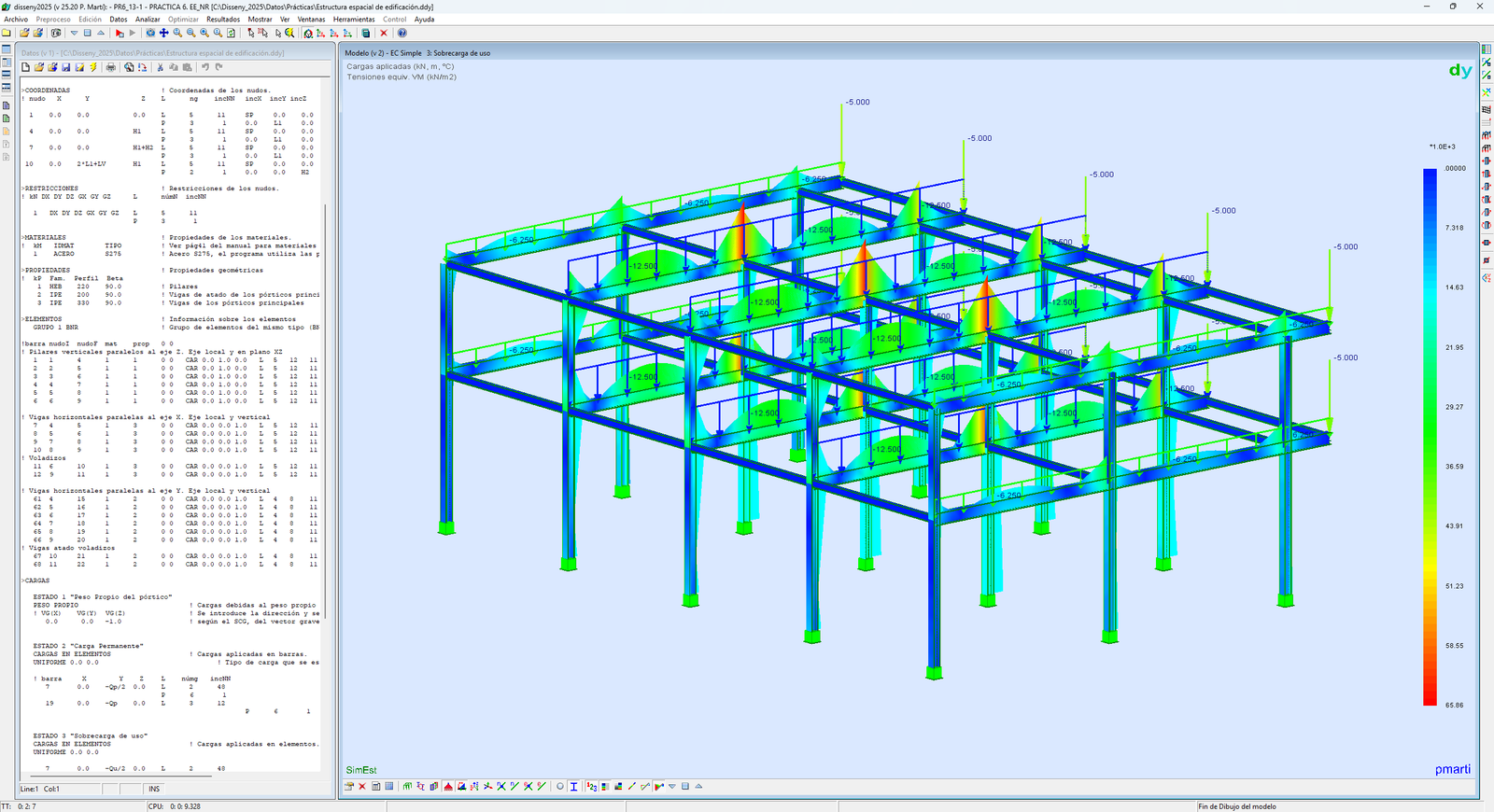Click the red run analysis play icon
Screen dimensions: 1494x812
(120, 33)
